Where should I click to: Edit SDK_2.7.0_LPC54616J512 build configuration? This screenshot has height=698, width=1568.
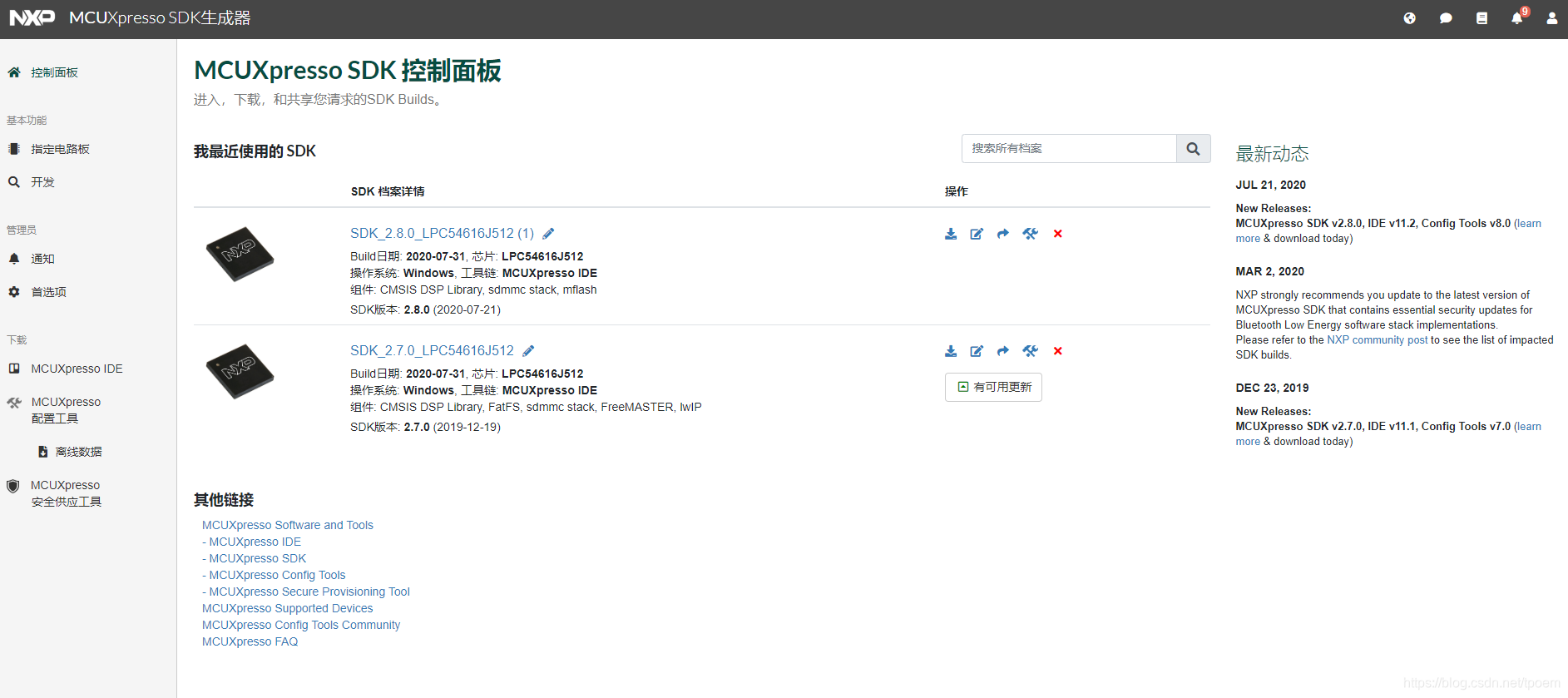977,351
